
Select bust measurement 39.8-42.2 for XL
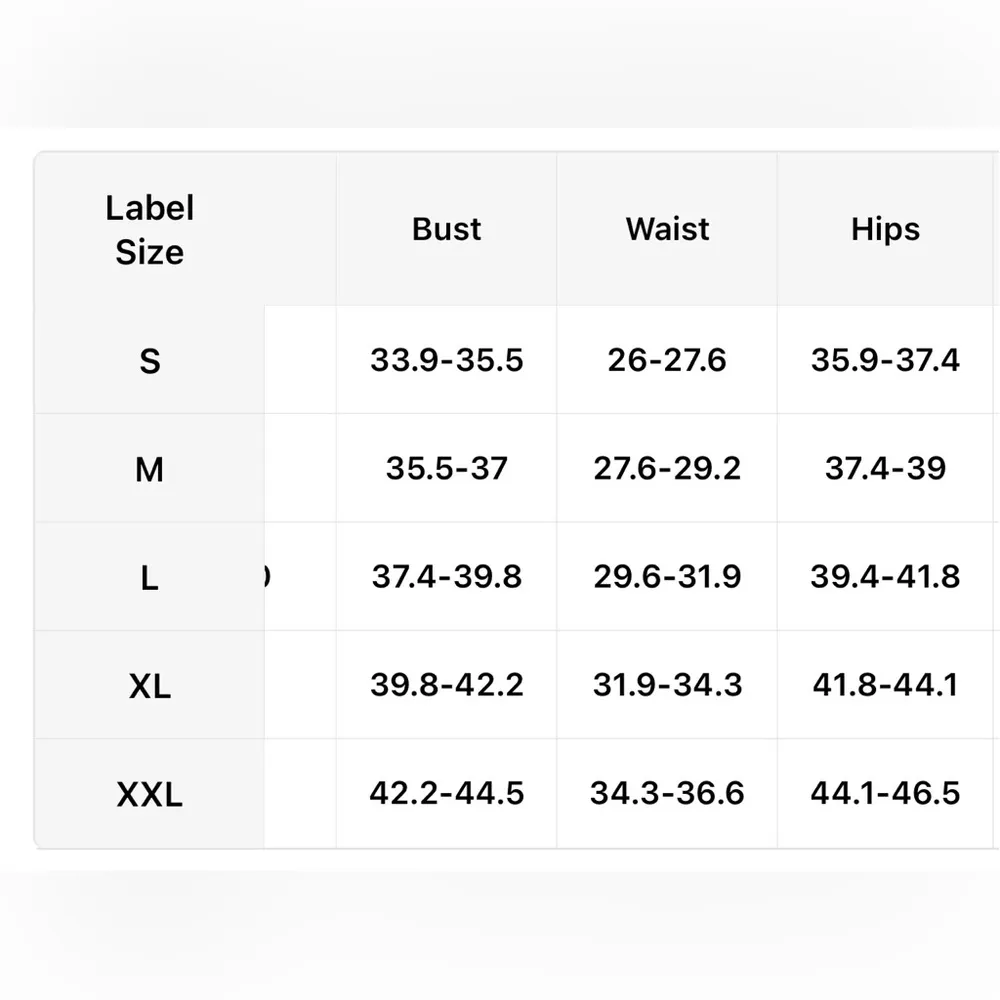446,685
